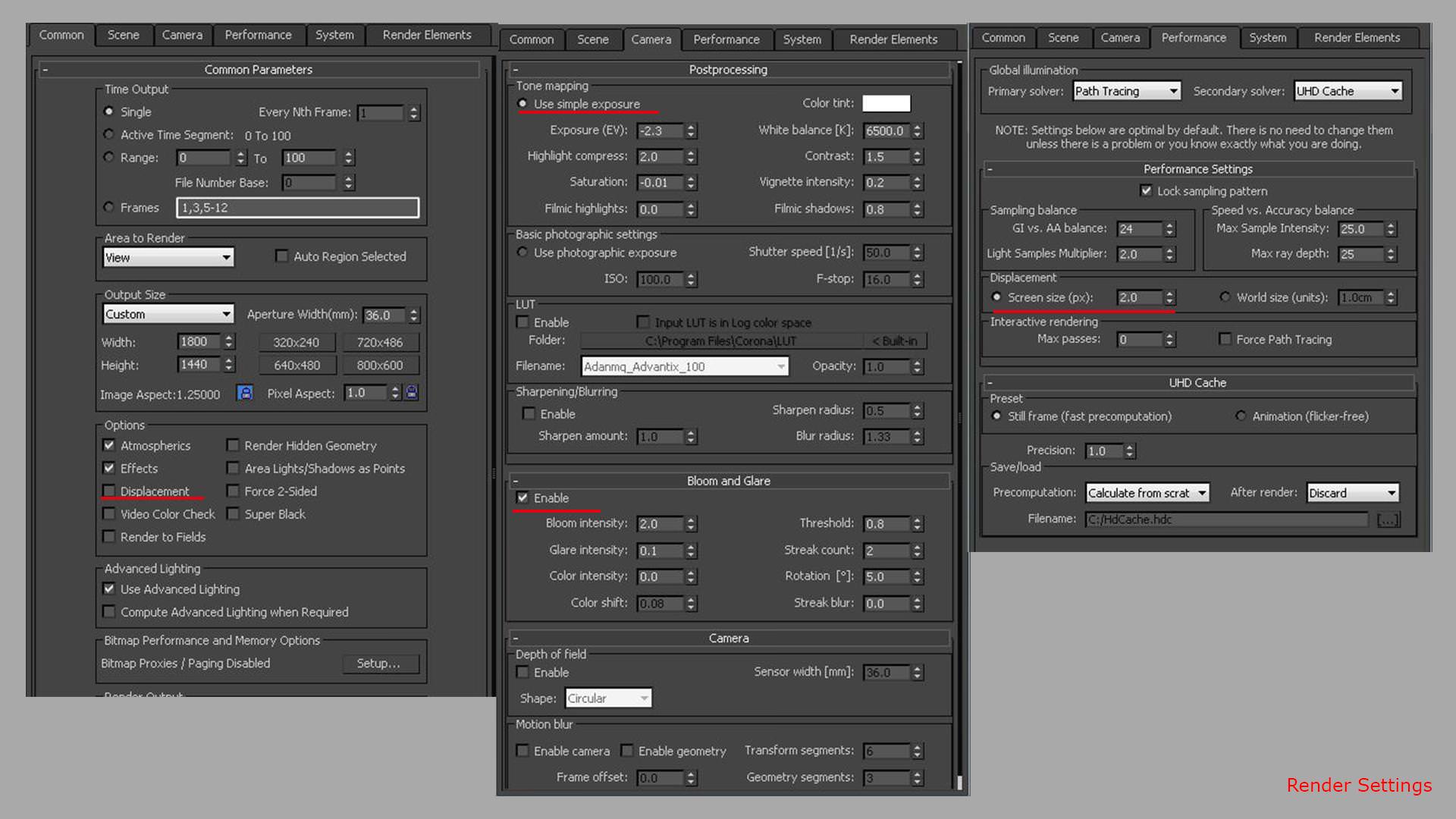Click the Performance tab in right panel
Viewport: 1456px width, 819px height.
click(x=1192, y=38)
